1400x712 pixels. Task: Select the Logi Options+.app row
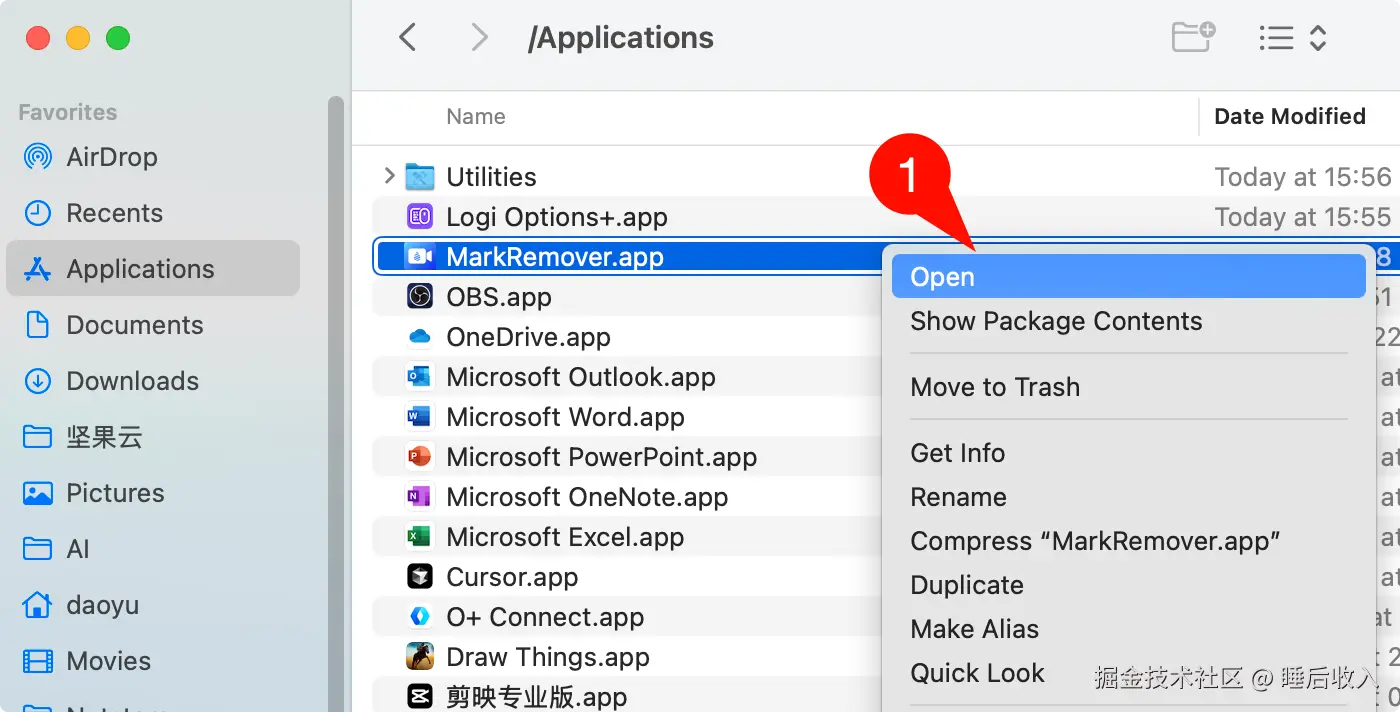click(556, 217)
